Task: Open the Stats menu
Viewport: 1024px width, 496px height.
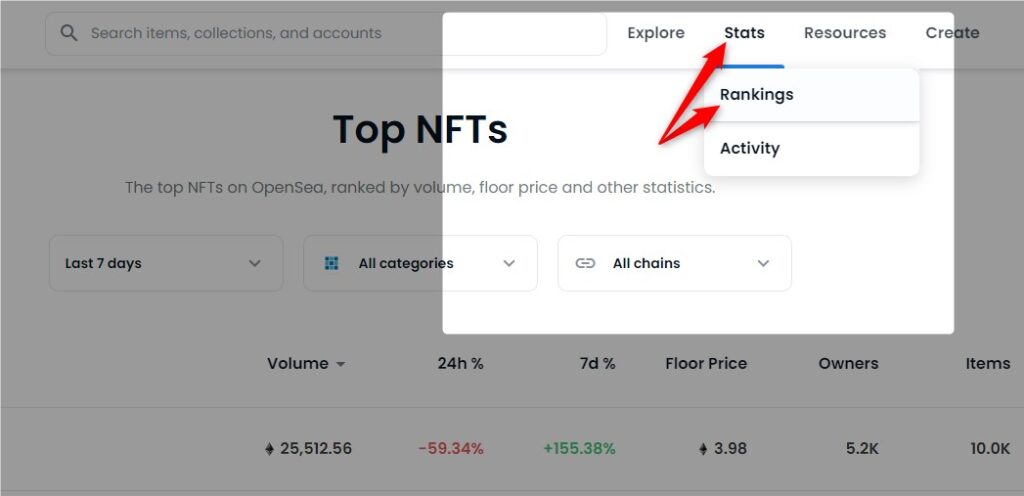Action: click(x=744, y=33)
